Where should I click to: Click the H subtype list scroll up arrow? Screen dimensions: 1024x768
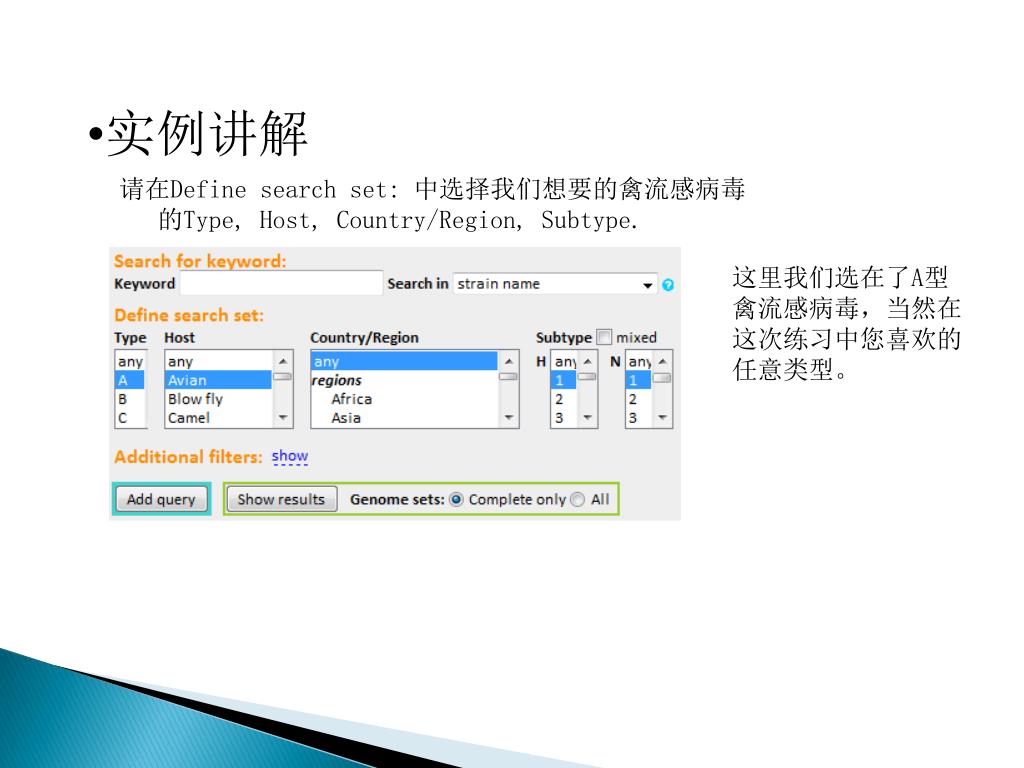pos(587,361)
